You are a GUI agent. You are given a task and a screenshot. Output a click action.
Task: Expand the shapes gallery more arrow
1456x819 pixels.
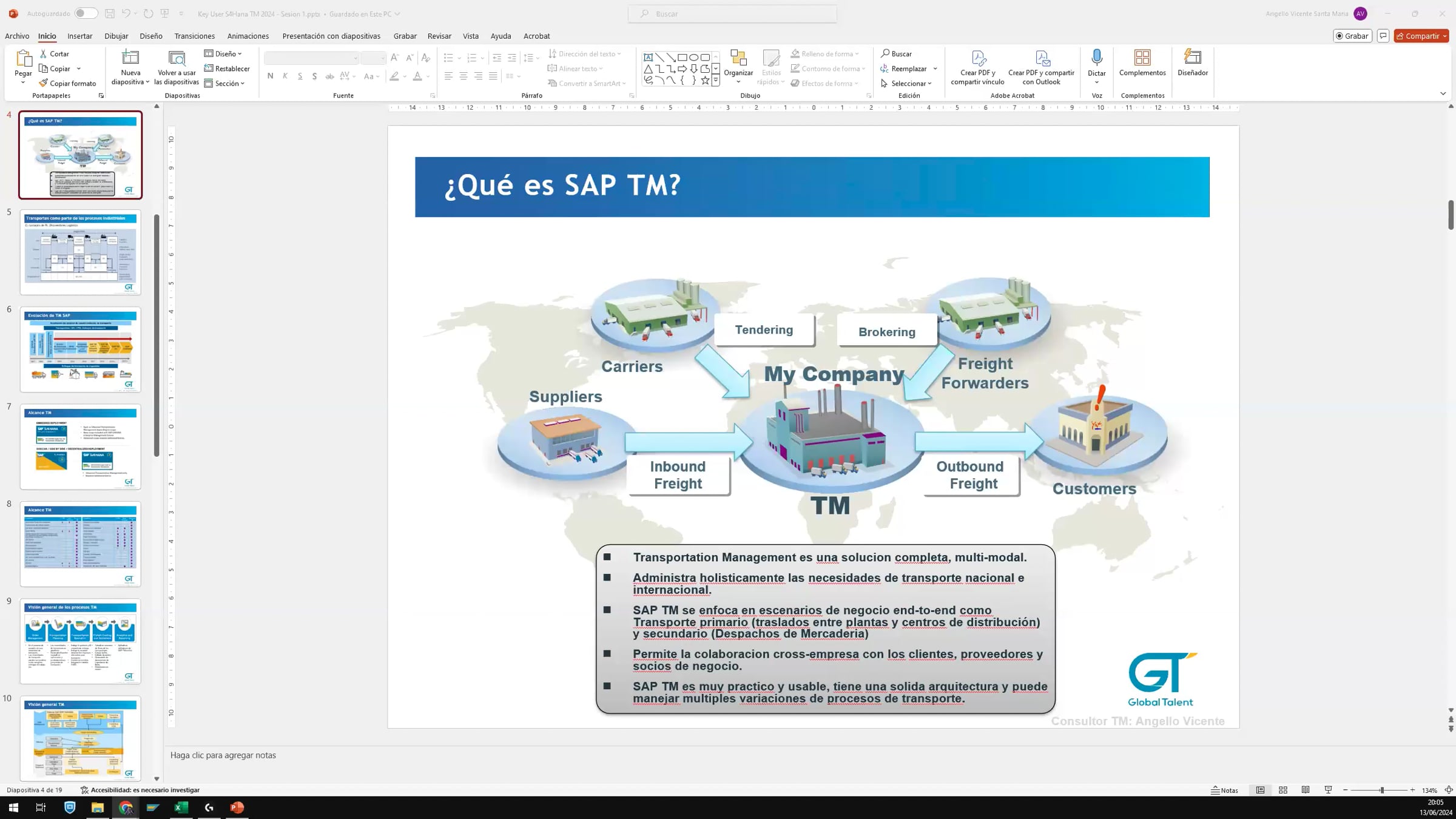tap(716, 80)
